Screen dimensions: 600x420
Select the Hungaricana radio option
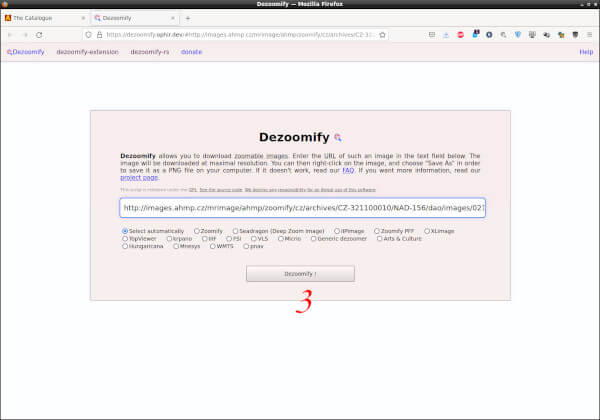pos(125,246)
